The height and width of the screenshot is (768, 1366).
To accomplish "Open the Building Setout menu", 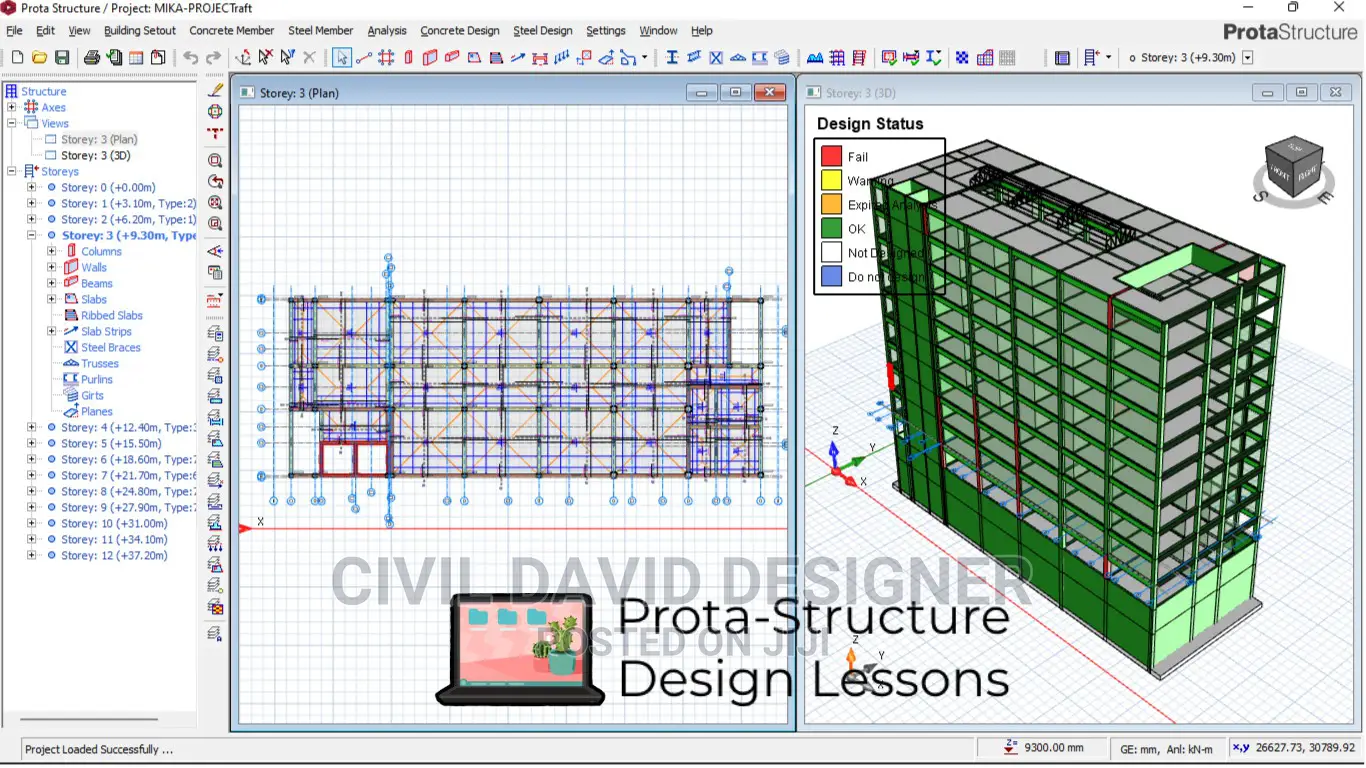I will [140, 31].
